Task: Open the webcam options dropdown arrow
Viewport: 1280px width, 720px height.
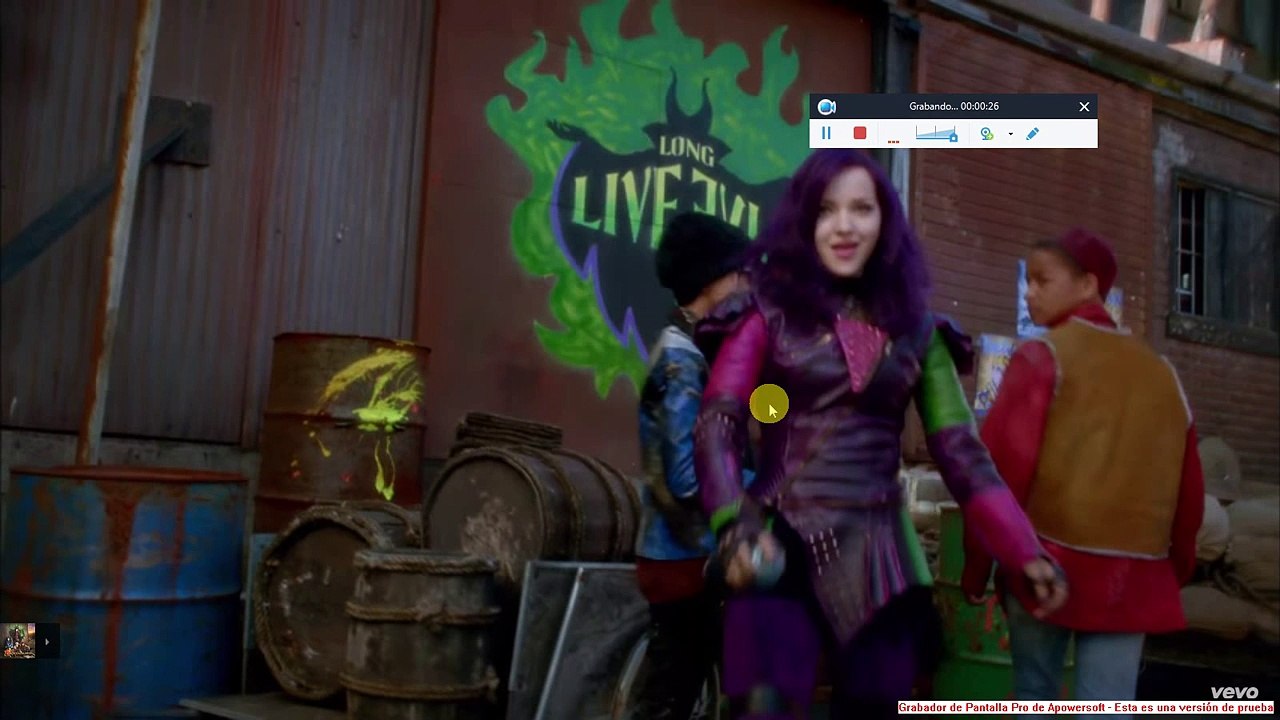Action: (1010, 134)
